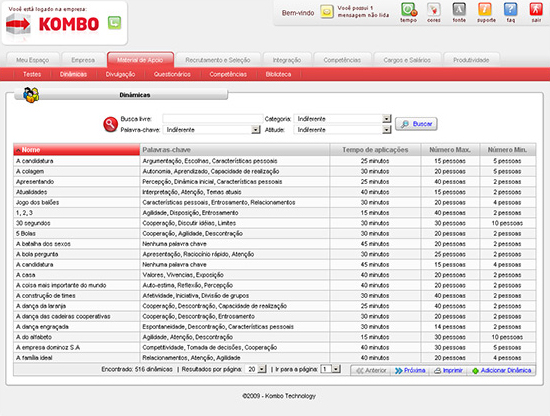
Task: Click the tempo clock icon
Action: point(409,10)
